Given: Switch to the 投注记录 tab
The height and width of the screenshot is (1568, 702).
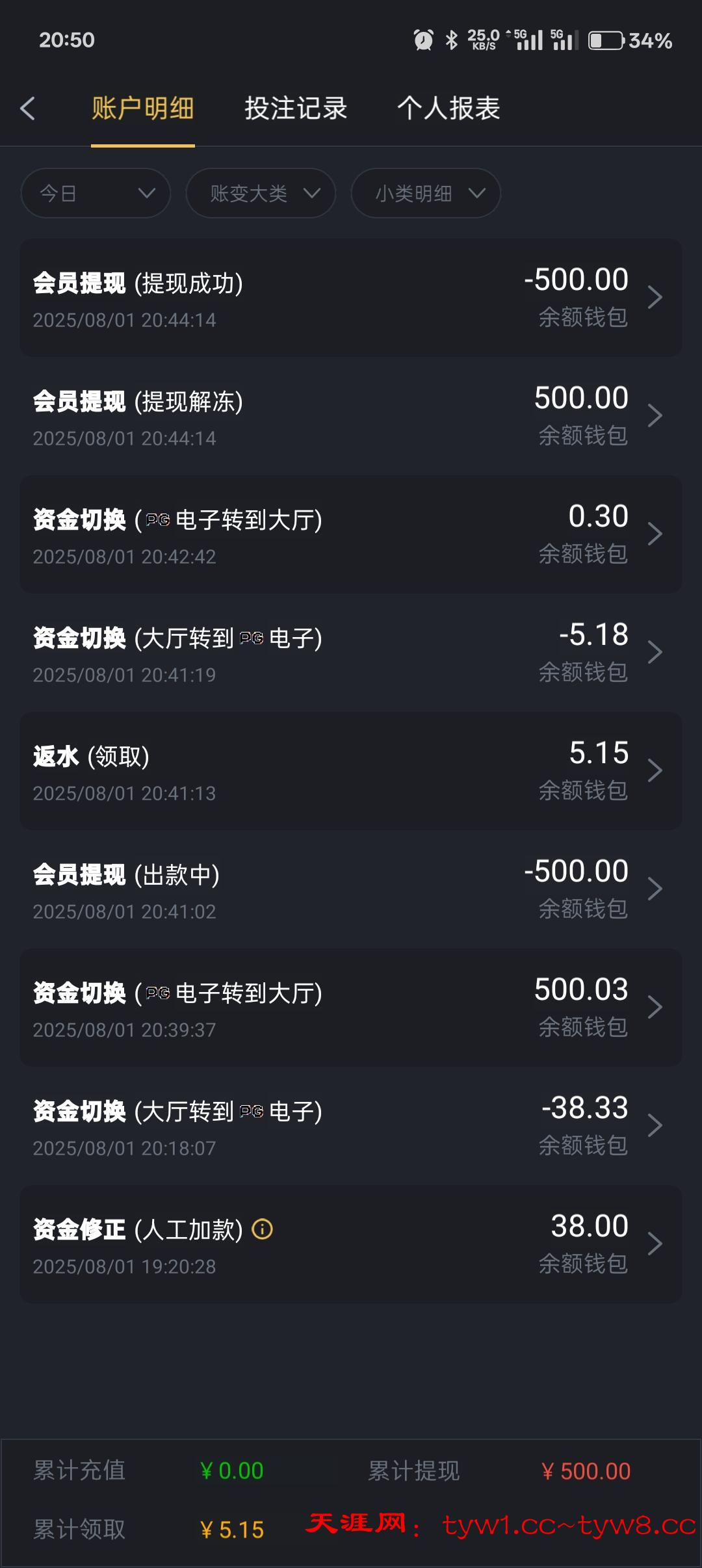Looking at the screenshot, I should click(x=296, y=109).
